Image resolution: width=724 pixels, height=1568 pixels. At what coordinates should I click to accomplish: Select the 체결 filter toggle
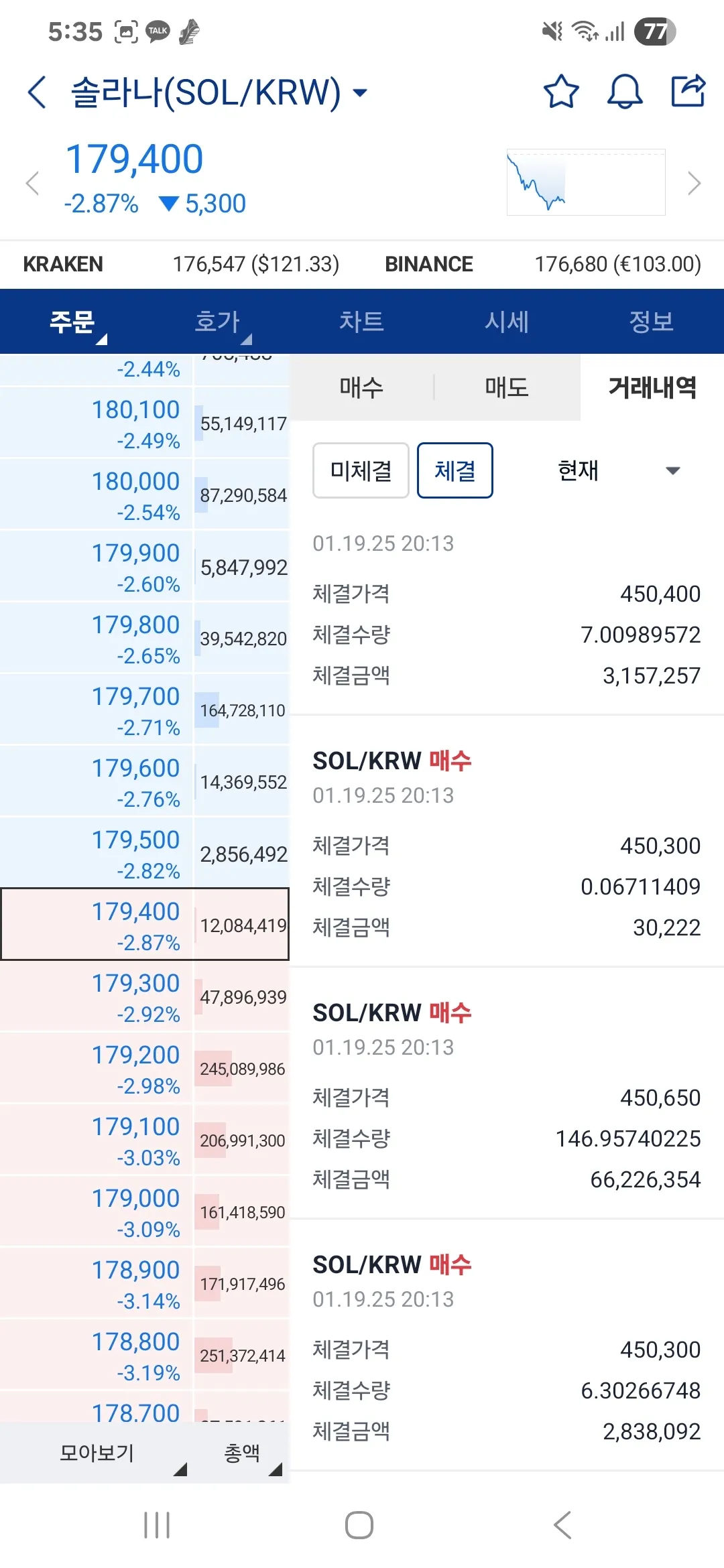(455, 470)
